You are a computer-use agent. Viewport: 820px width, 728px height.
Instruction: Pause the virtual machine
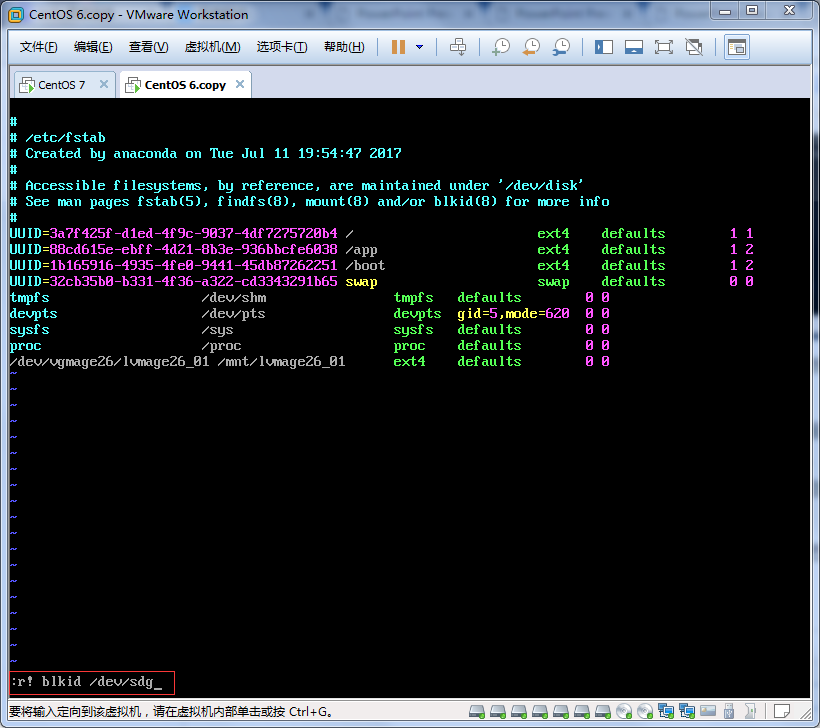click(398, 47)
